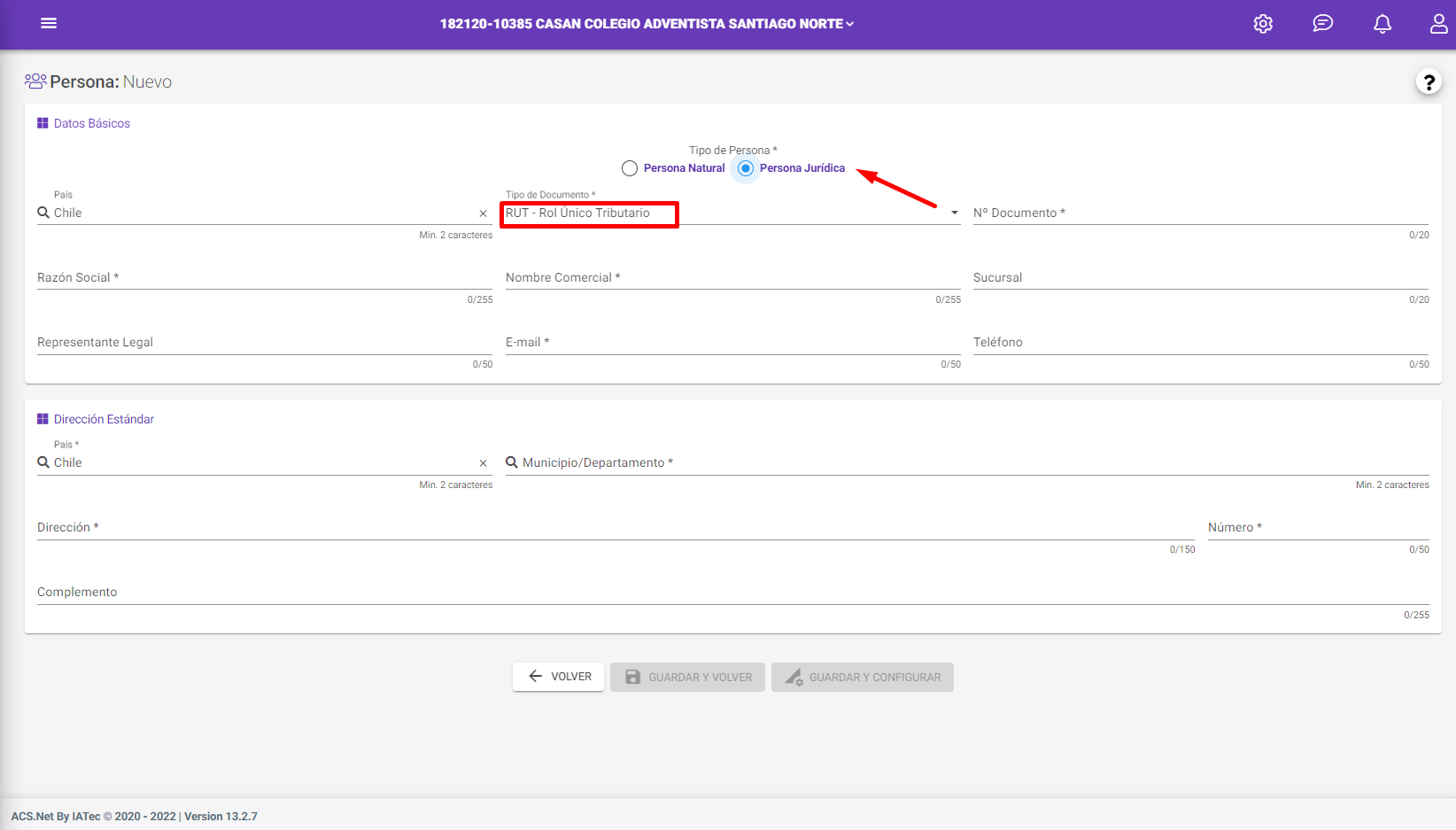Focus the Complemento field

pyautogui.click(x=733, y=592)
